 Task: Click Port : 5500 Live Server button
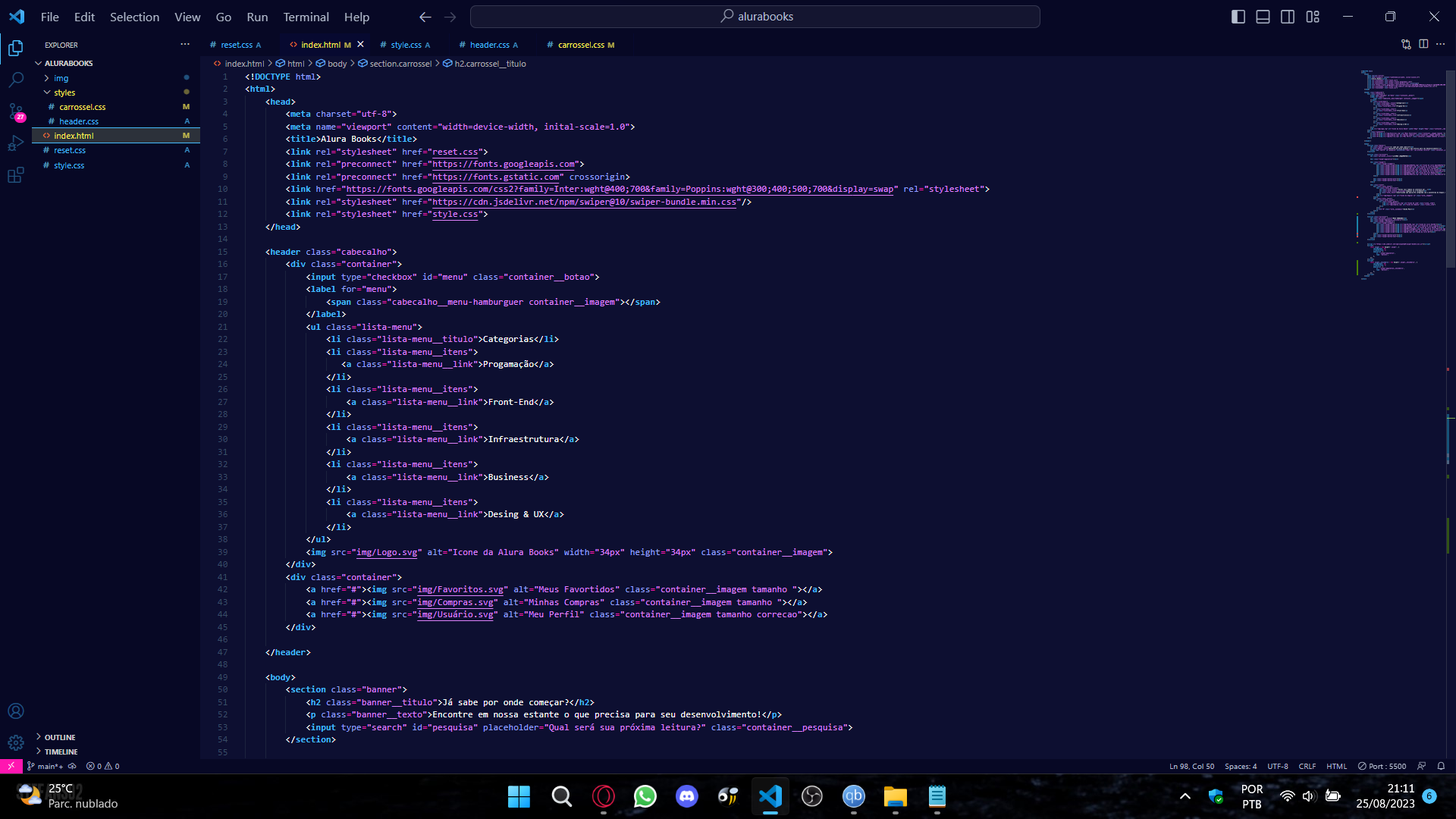(1382, 766)
